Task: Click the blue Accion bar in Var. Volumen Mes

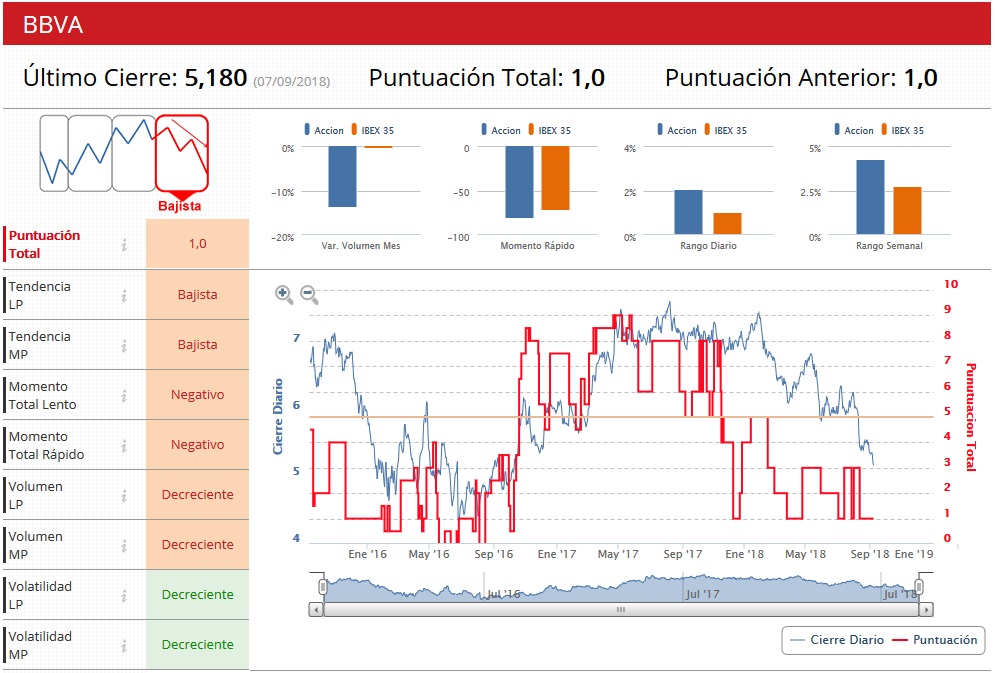Action: 342,176
